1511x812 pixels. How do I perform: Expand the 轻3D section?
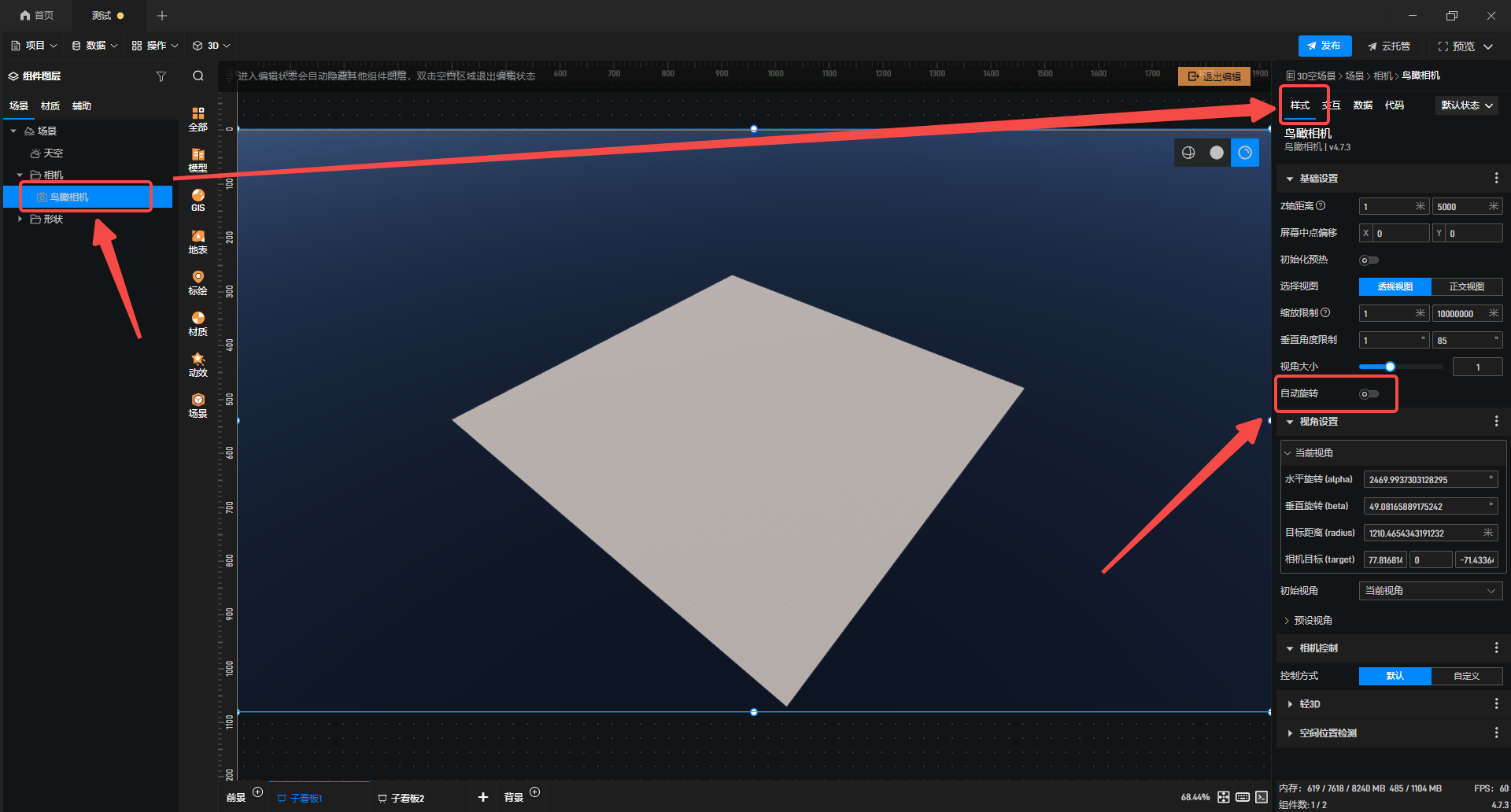1310,704
